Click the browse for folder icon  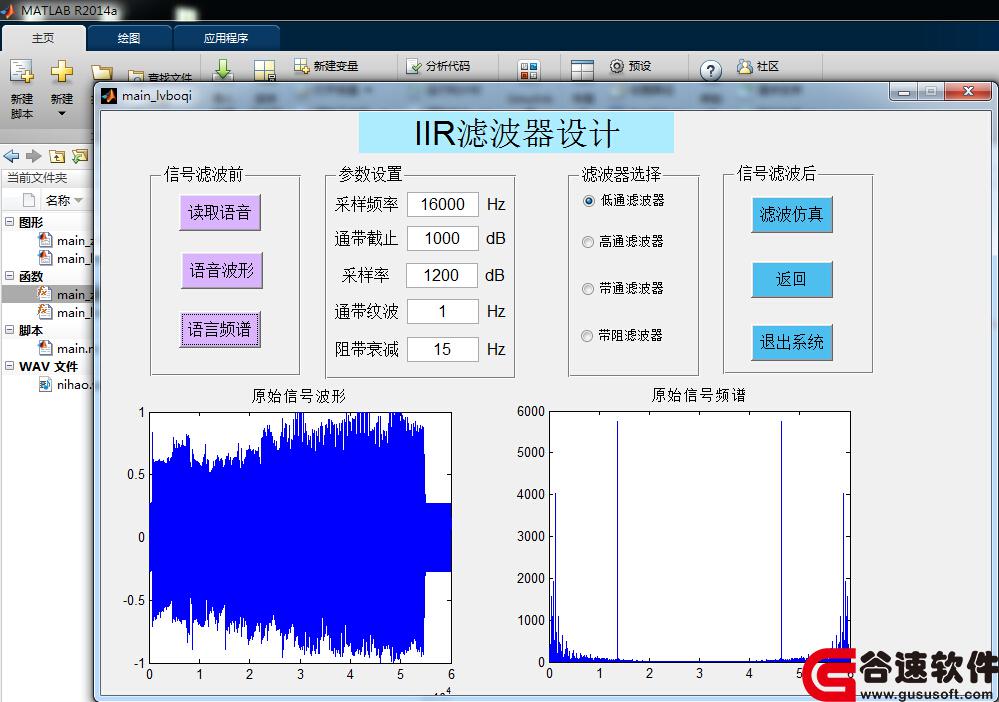click(x=80, y=156)
